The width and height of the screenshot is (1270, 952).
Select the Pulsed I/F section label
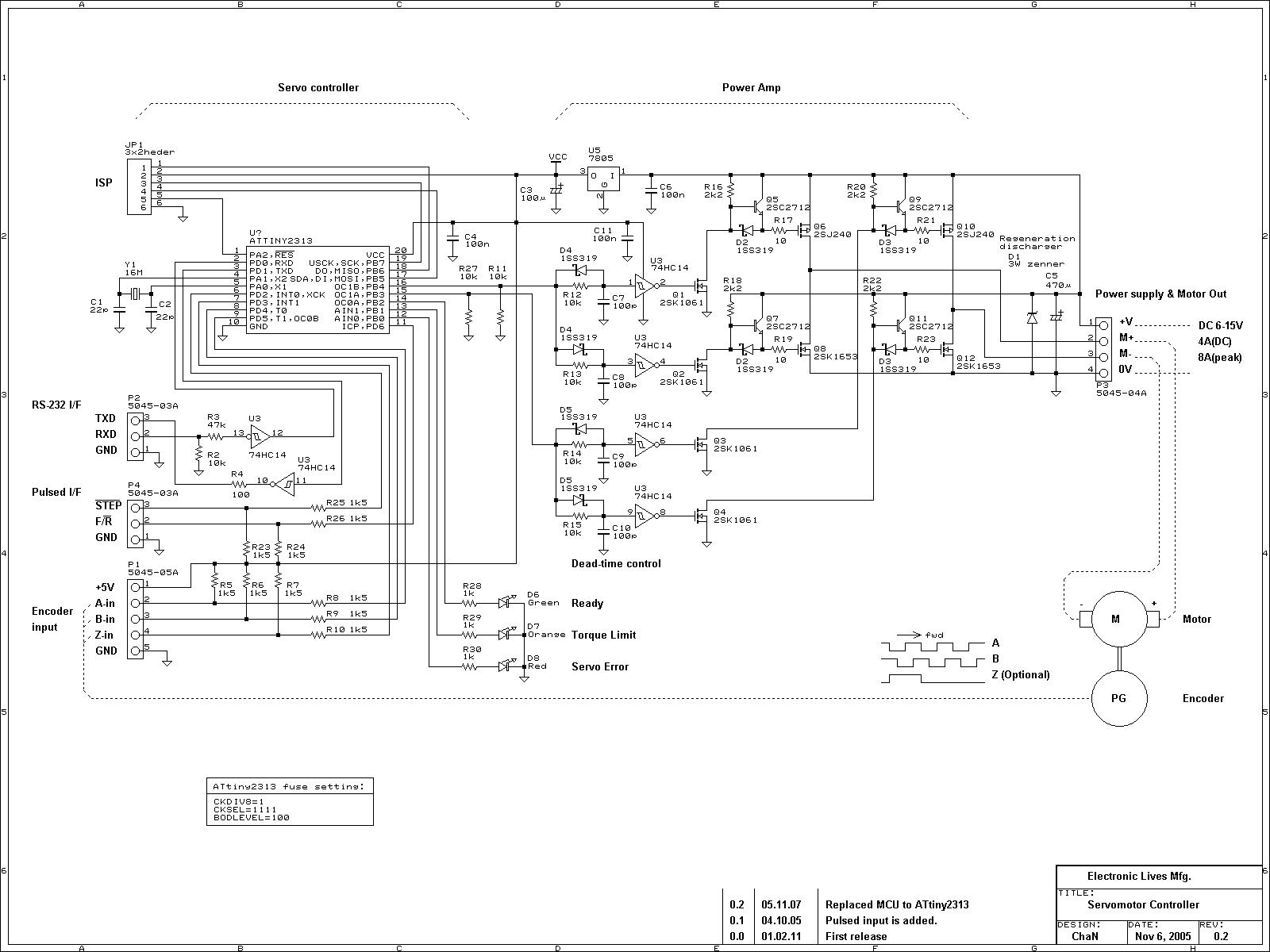pos(56,492)
